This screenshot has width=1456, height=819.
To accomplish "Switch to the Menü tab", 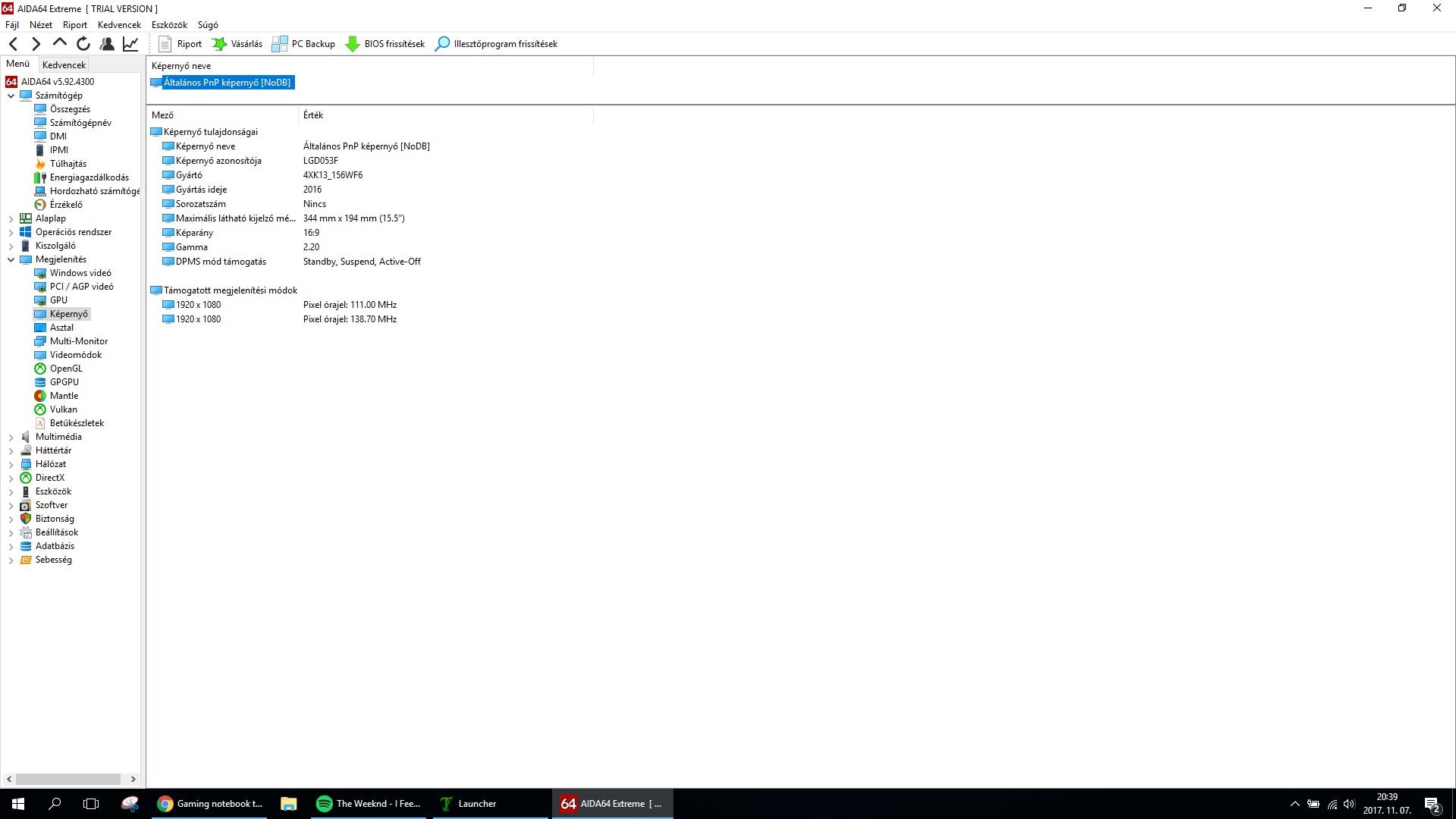I will click(x=18, y=64).
